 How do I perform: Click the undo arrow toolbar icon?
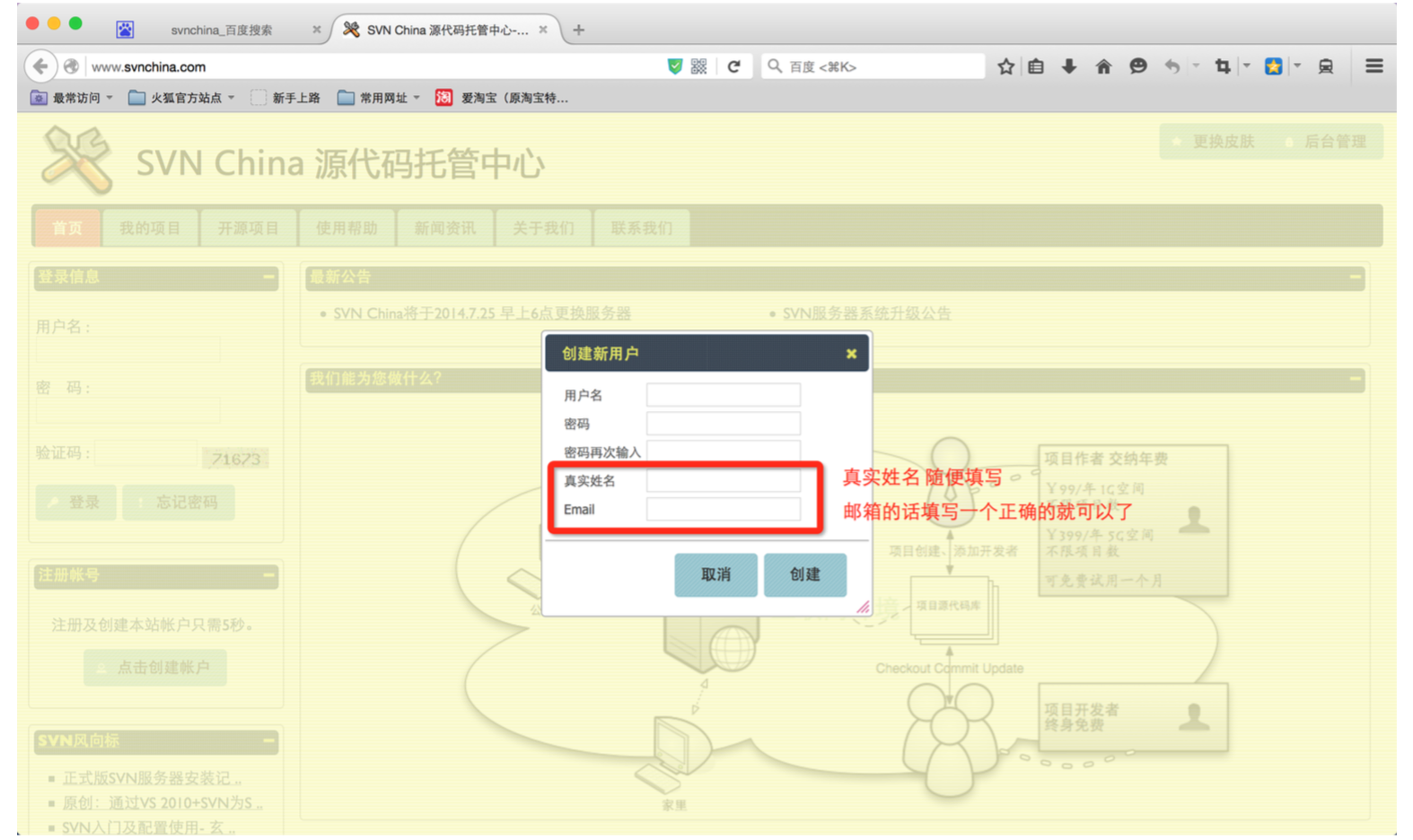click(x=1172, y=66)
